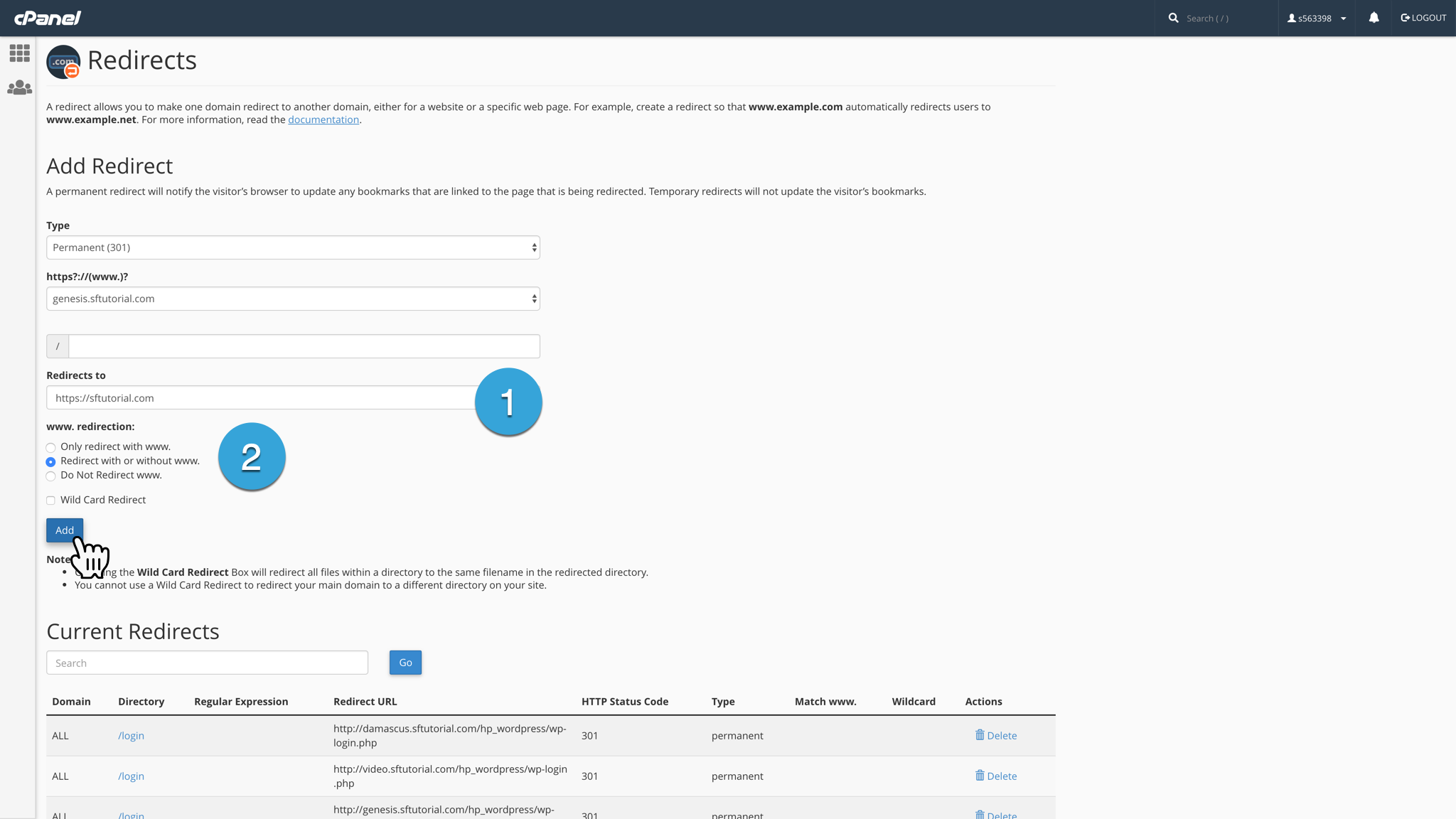The height and width of the screenshot is (819, 1456).
Task: Click the damascus.sftutorial.com wp-login.php URL
Action: pos(450,736)
